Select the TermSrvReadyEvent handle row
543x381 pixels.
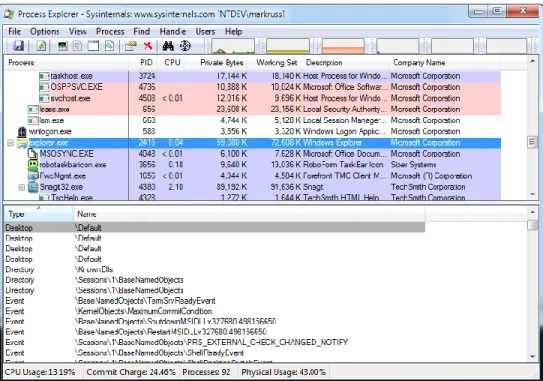pyautogui.click(x=214, y=301)
